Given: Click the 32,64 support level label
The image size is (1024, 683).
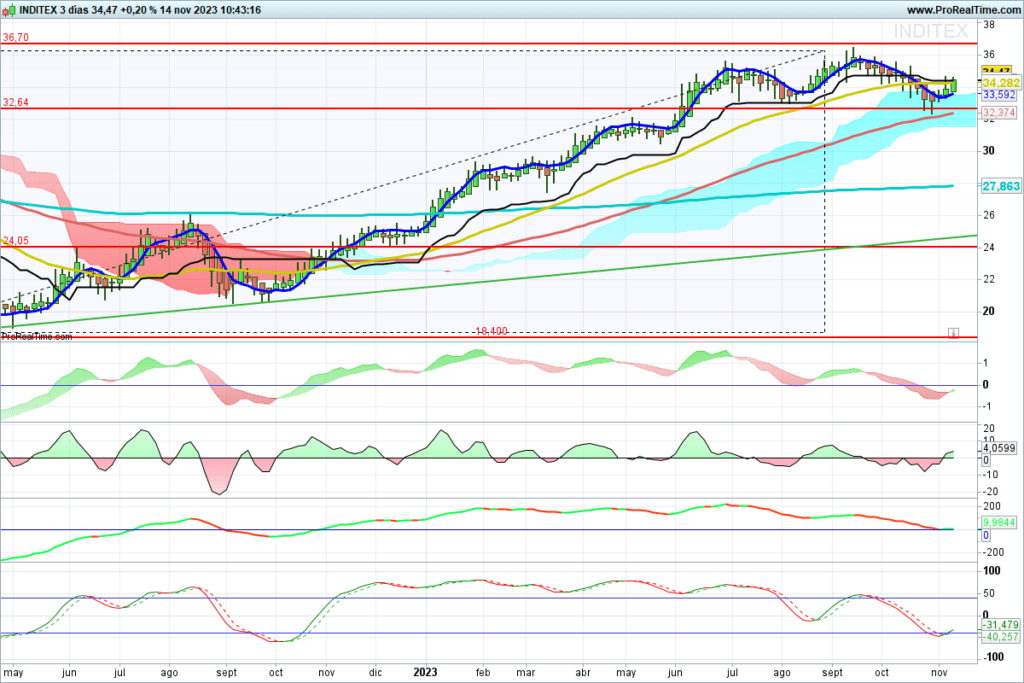Looking at the screenshot, I should pyautogui.click(x=16, y=103).
